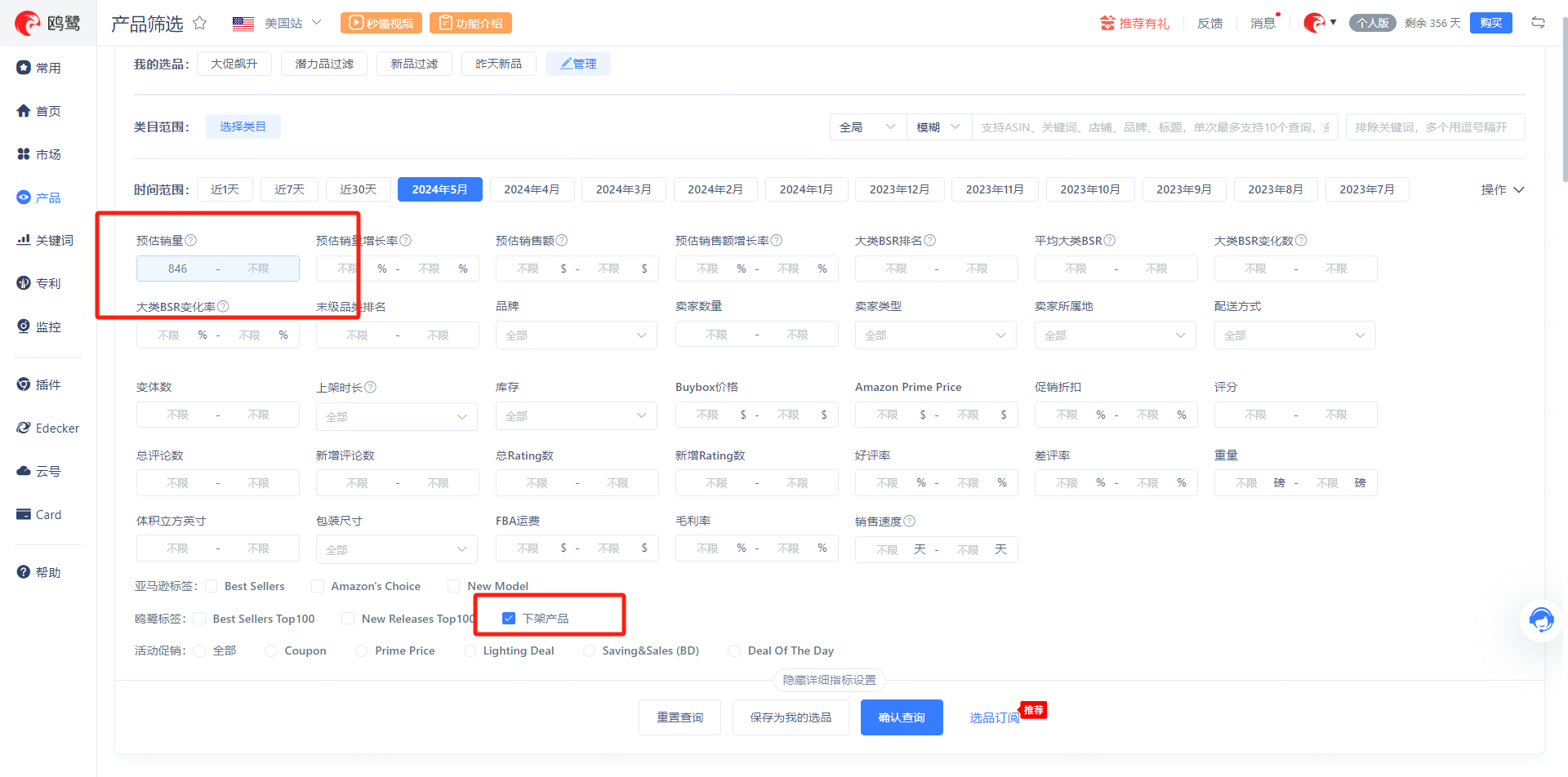Screen dimensions: 1568x777
Task: Select the 2023年7月 time range
Action: tap(1367, 189)
